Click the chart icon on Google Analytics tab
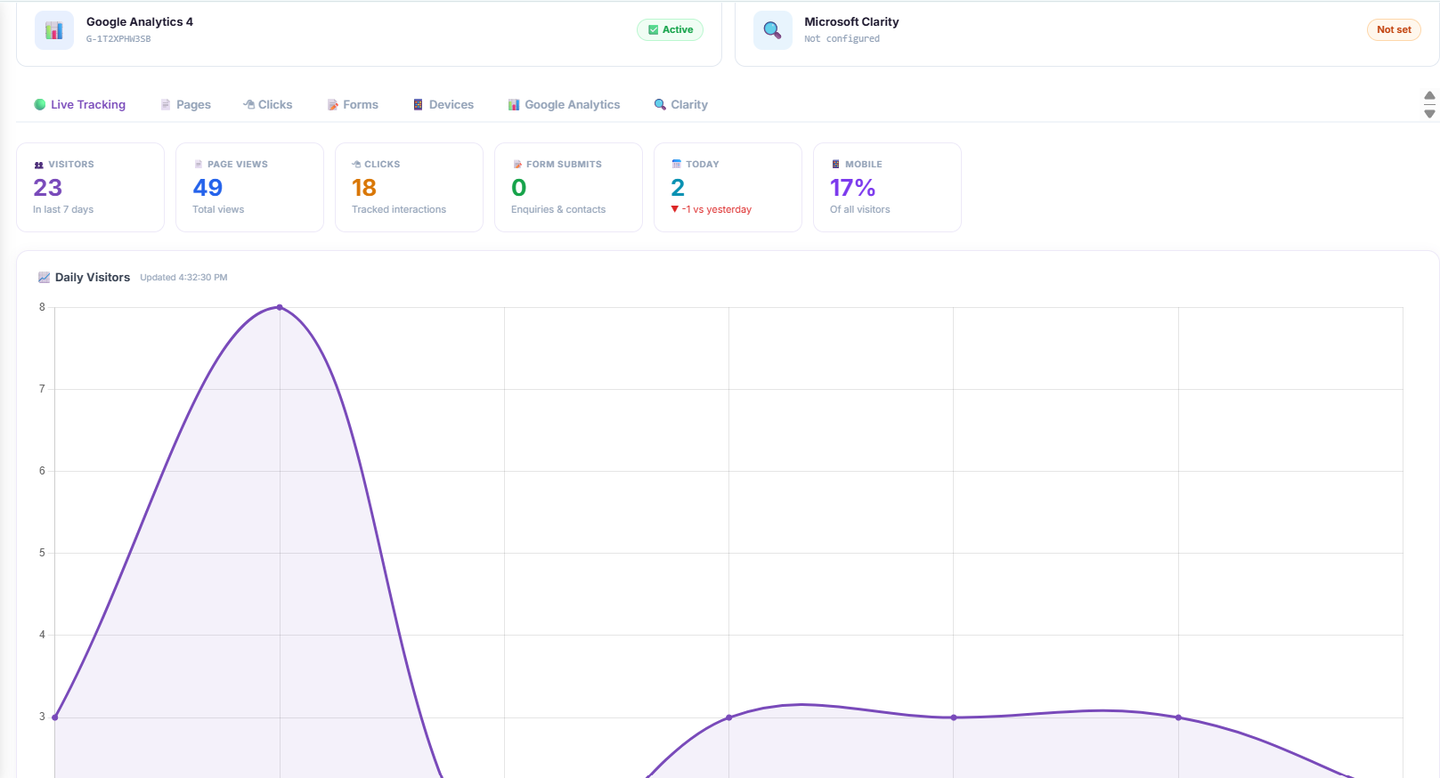This screenshot has height=778, width=1440. (513, 104)
